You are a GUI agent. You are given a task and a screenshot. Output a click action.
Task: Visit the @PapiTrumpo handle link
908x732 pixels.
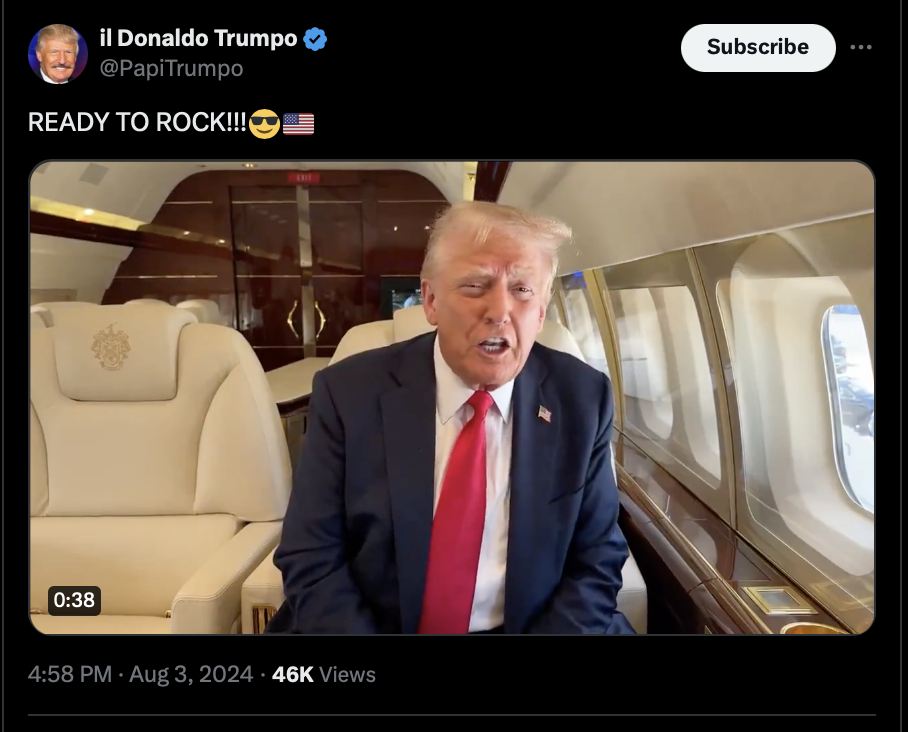point(171,68)
